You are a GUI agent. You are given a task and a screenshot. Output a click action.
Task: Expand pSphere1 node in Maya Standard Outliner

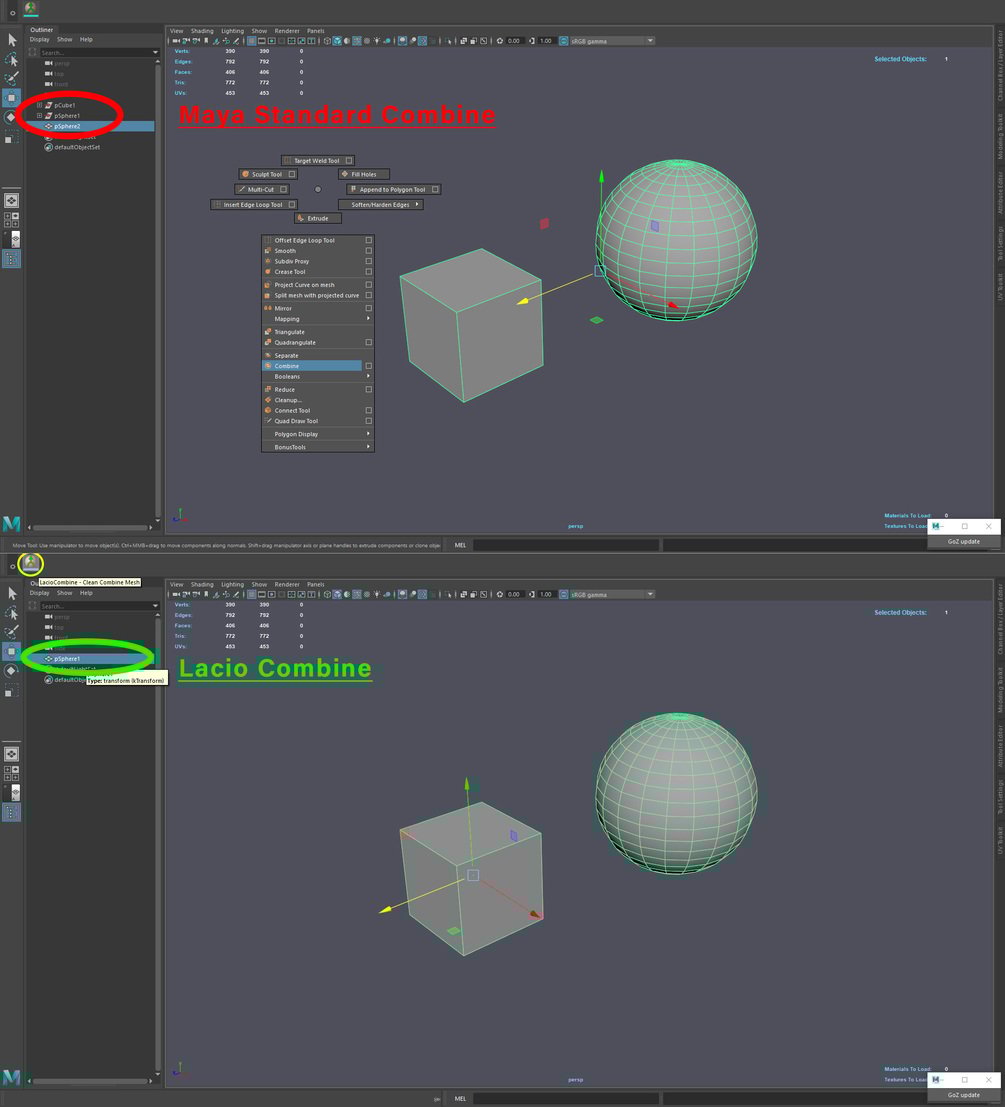[x=40, y=115]
